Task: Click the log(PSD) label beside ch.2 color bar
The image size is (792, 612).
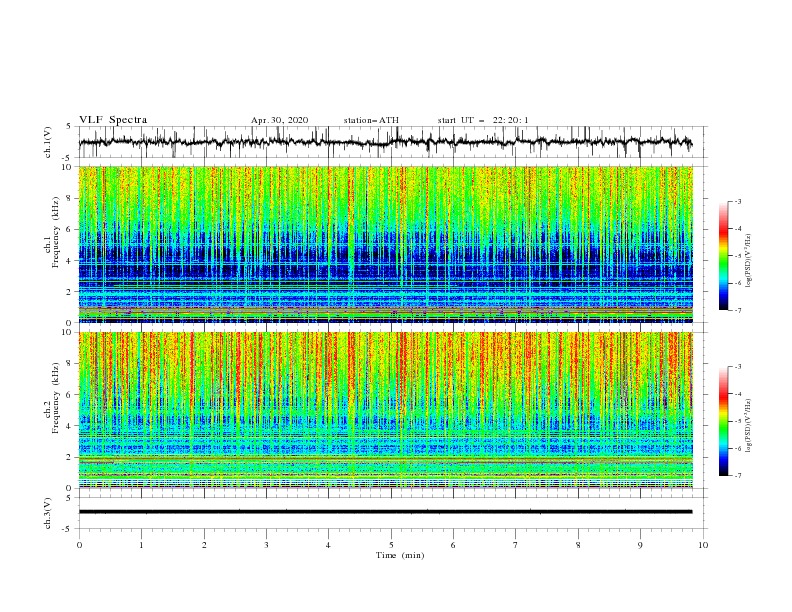Action: [x=748, y=425]
